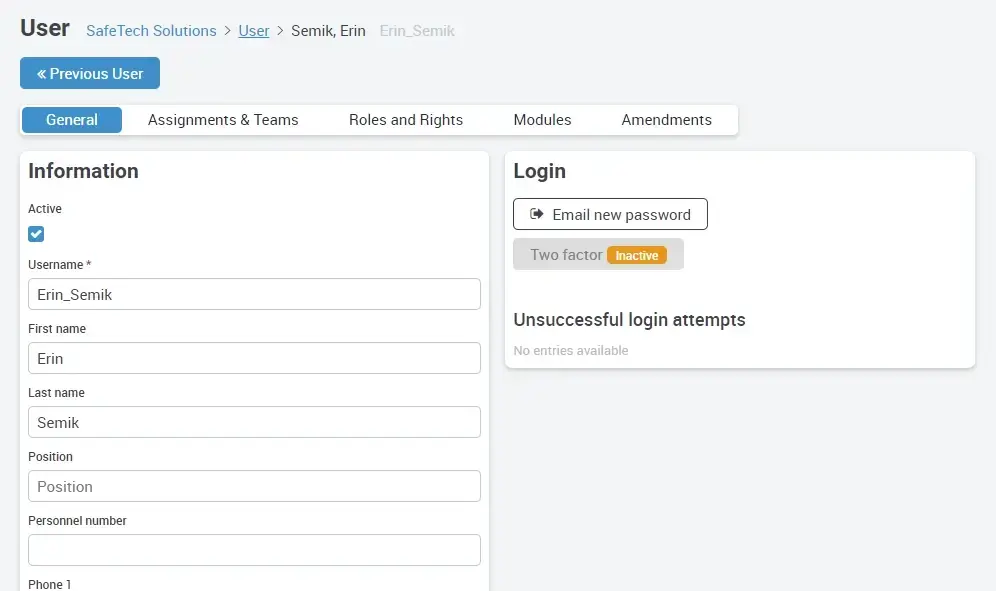Select the Semik, Erin breadcrumb entry
This screenshot has height=591, width=996.
pyautogui.click(x=328, y=31)
